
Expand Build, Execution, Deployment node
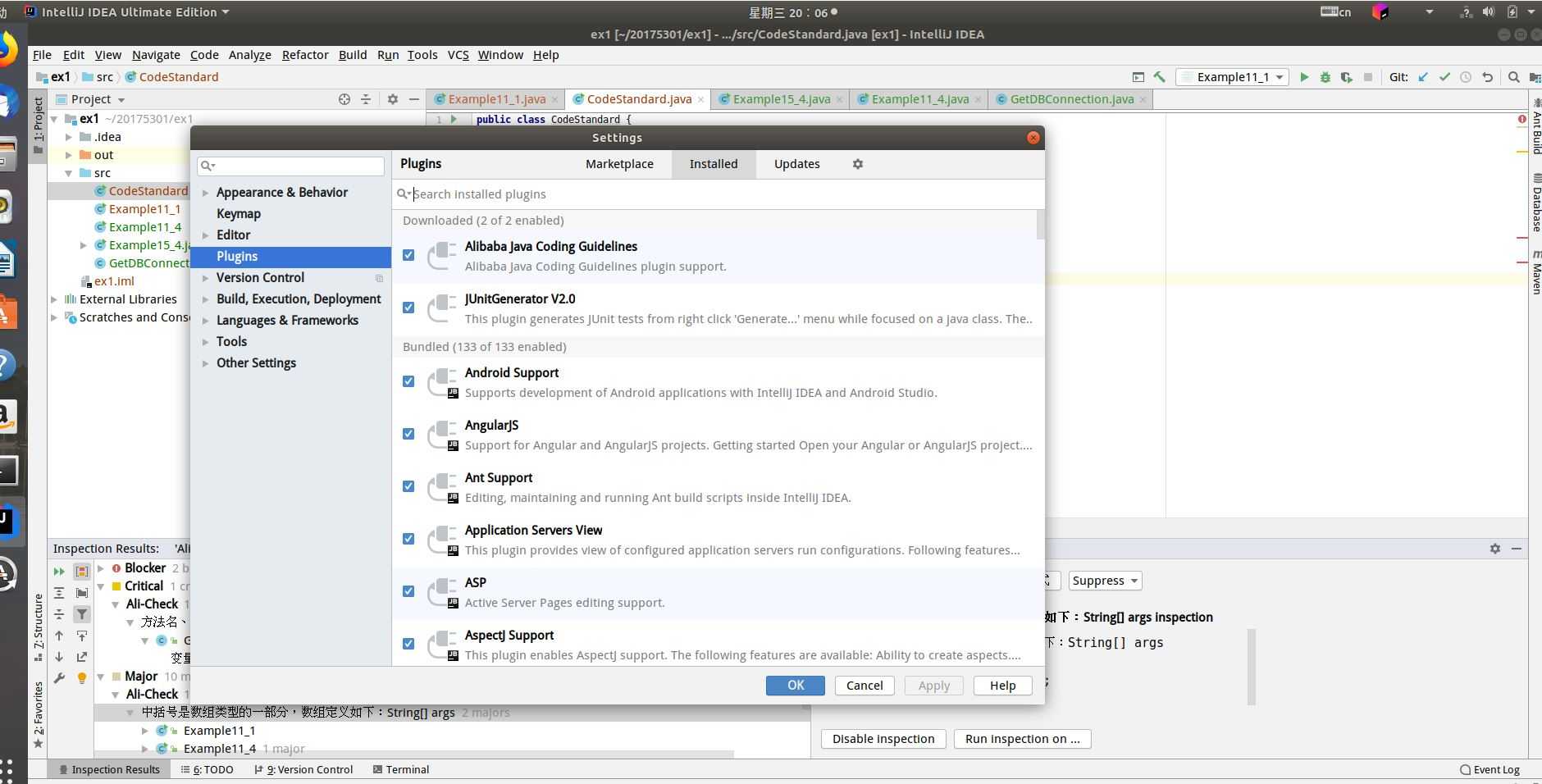point(205,299)
